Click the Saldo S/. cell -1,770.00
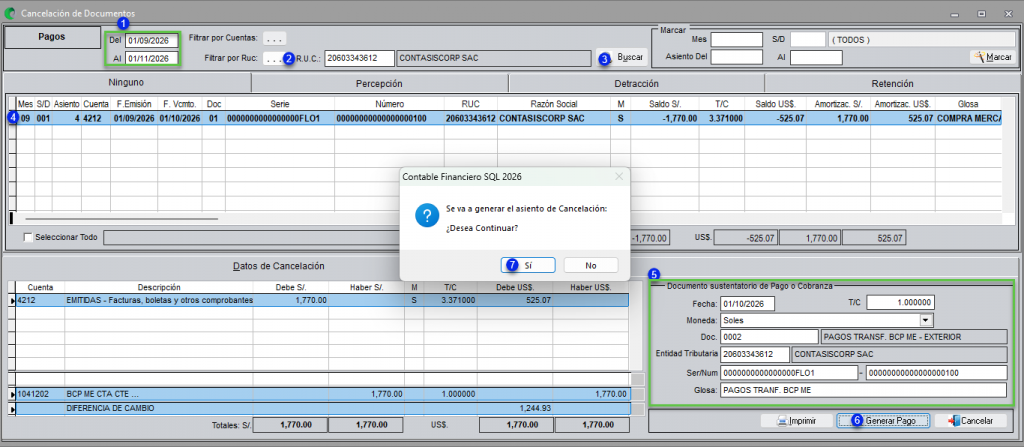1024x447 pixels. [x=664, y=118]
